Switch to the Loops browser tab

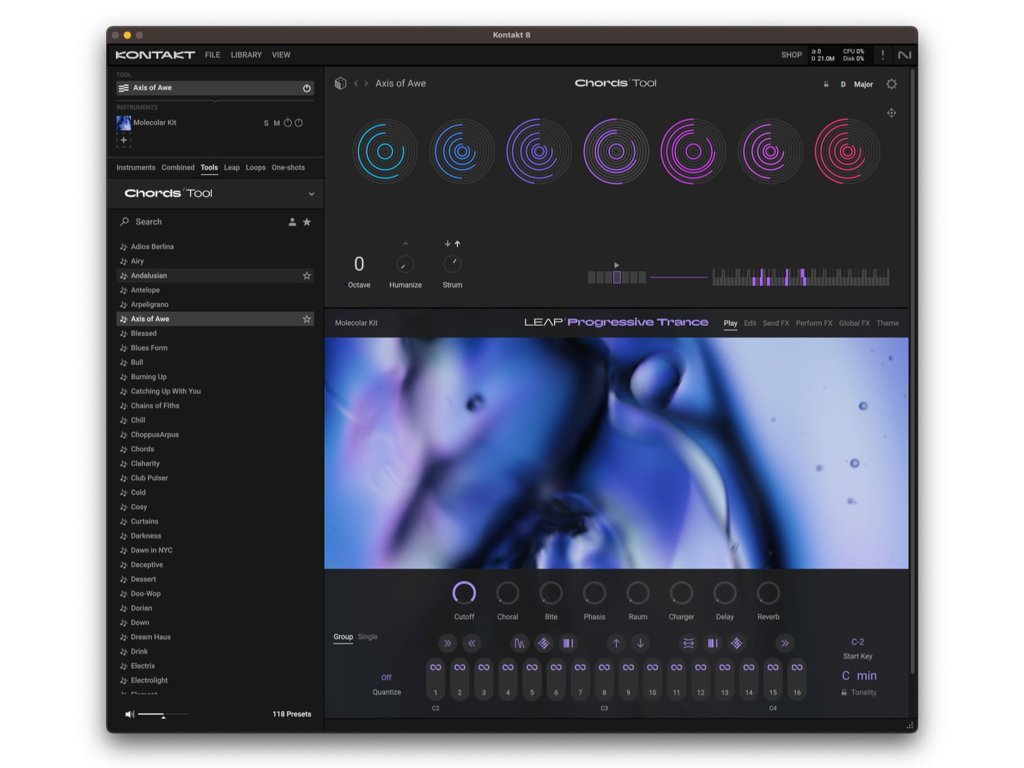tap(255, 167)
